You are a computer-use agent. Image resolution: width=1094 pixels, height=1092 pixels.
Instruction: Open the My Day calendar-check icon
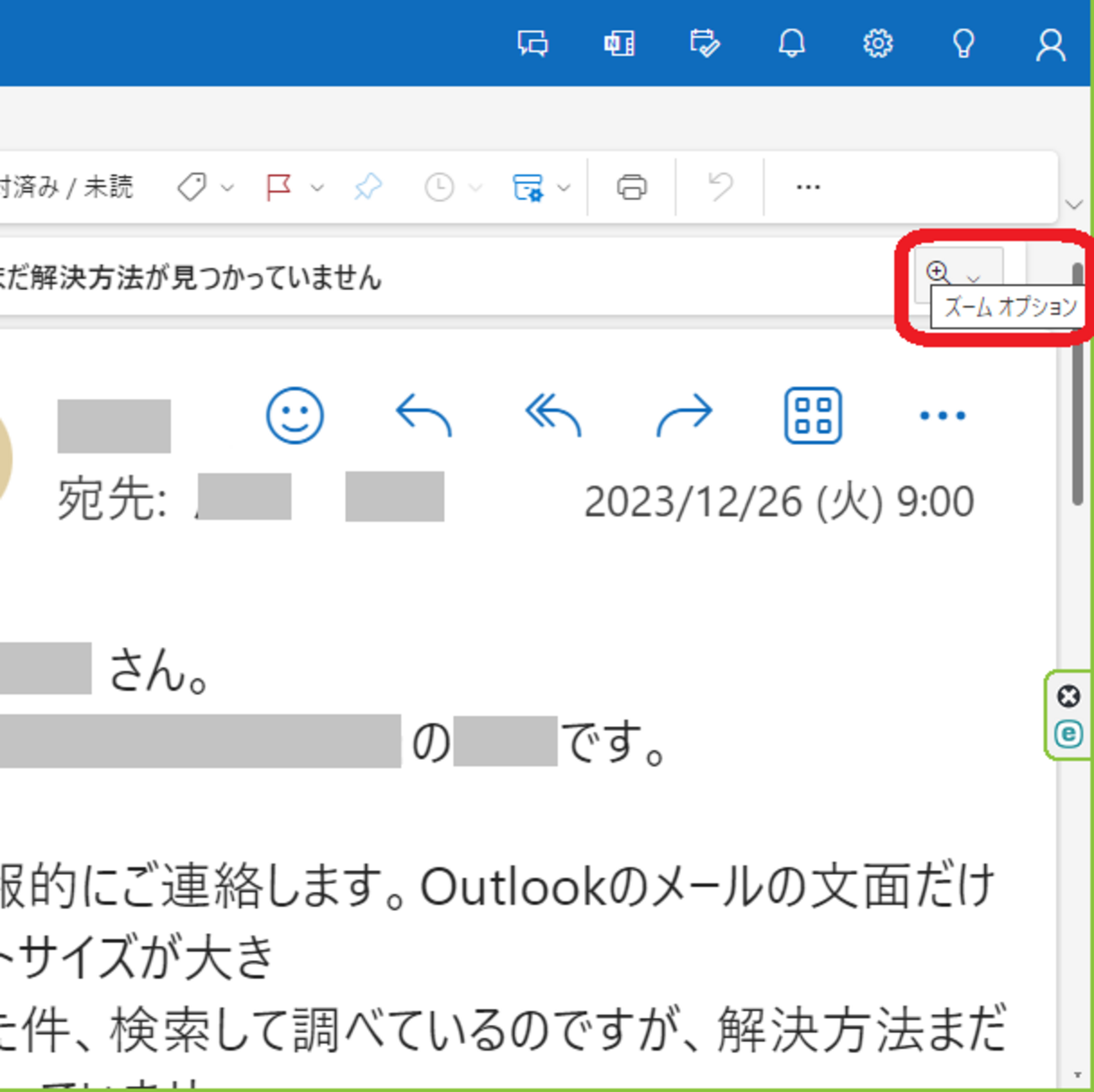click(704, 43)
